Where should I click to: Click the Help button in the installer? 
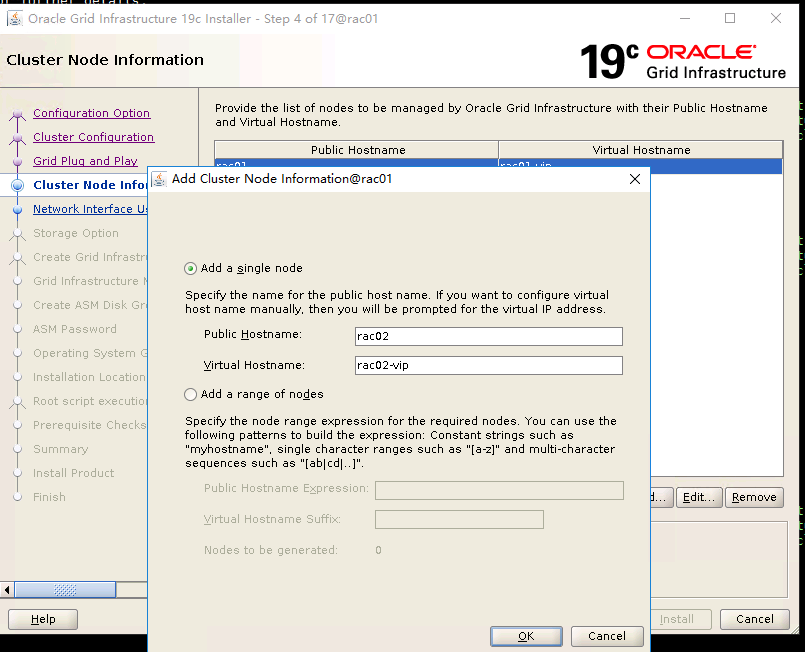[x=43, y=619]
